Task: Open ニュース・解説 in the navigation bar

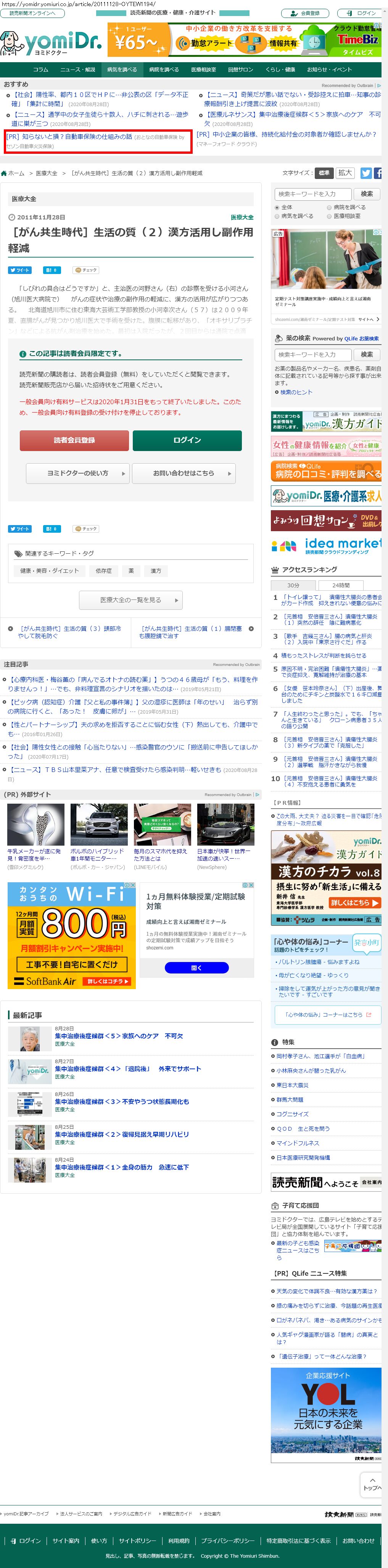Action: click(77, 69)
